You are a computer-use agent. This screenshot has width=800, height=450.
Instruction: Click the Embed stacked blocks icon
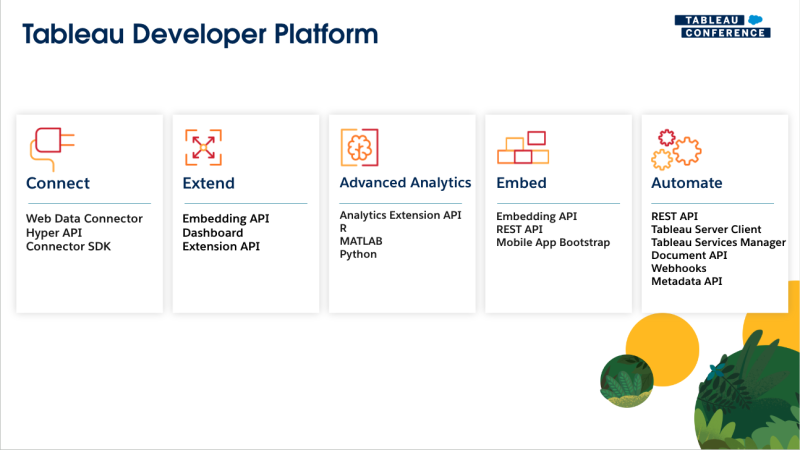coord(523,147)
